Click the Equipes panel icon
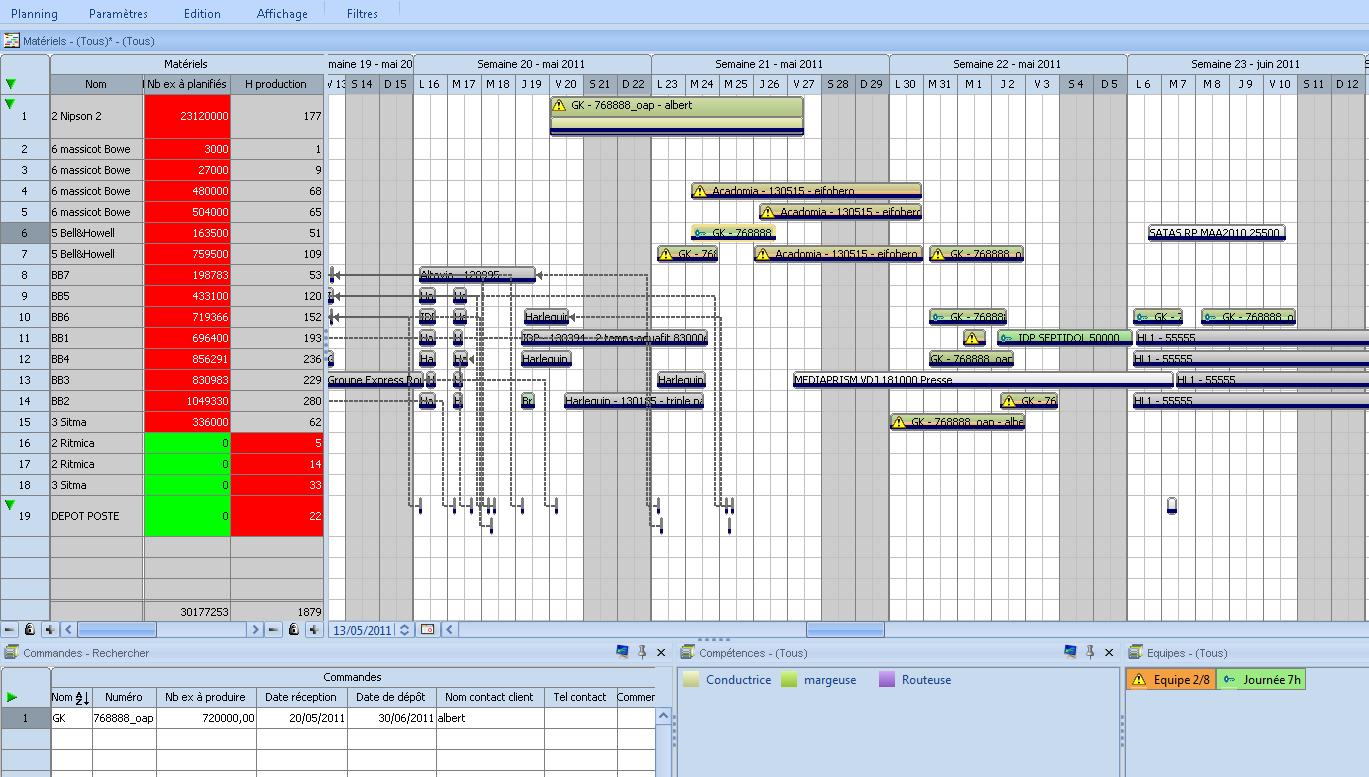Image resolution: width=1369 pixels, height=777 pixels. [1135, 653]
